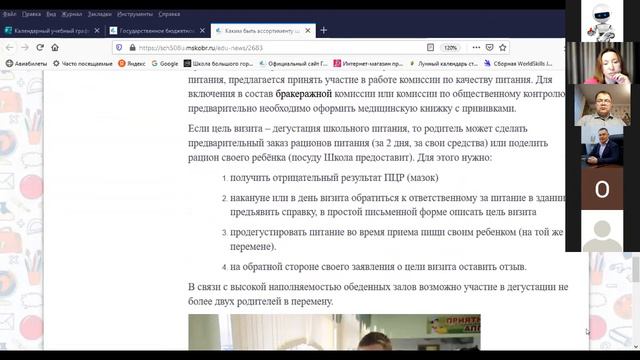Open the Авиабилеты bookmark
Image resolution: width=640 pixels, height=360 pixels.
click(x=27, y=64)
